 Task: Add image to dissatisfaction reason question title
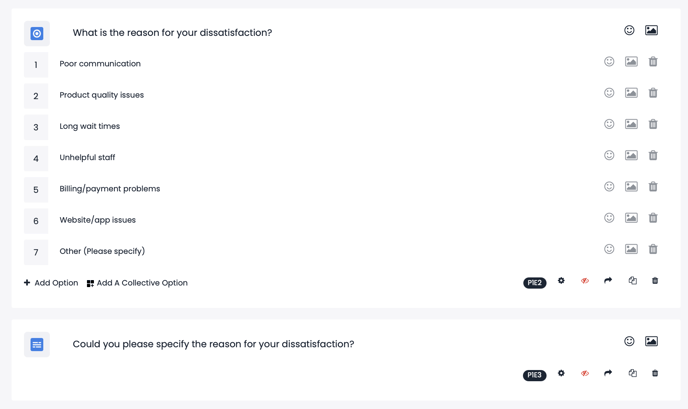click(651, 30)
